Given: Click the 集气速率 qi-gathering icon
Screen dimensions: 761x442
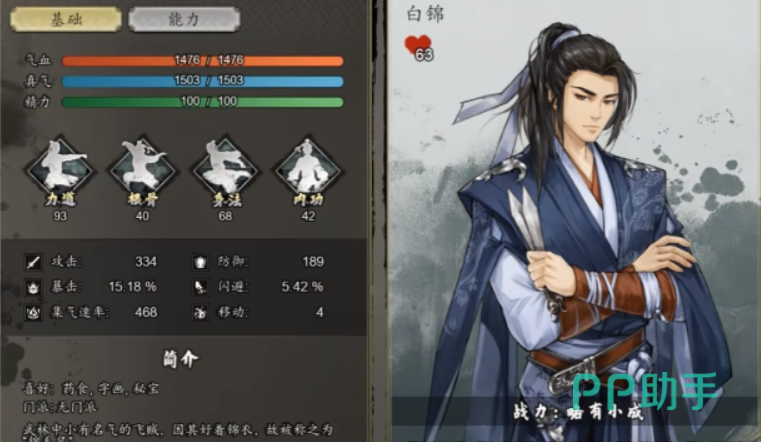Looking at the screenshot, I should pyautogui.click(x=33, y=313).
